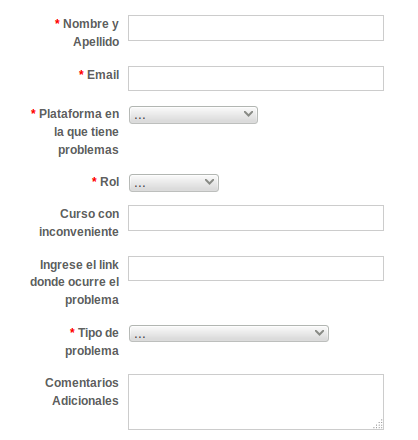Click the Tipo de problema label
Screen dimensions: 418x440
click(94, 342)
